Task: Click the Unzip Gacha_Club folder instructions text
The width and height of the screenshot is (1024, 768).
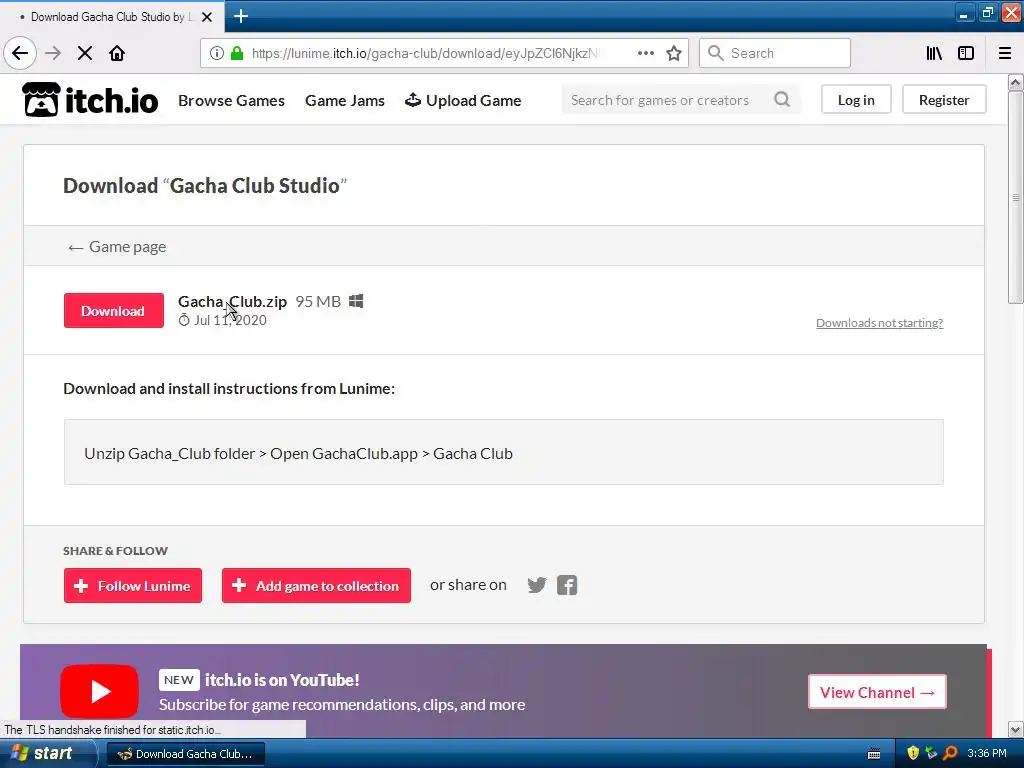Action: (298, 453)
